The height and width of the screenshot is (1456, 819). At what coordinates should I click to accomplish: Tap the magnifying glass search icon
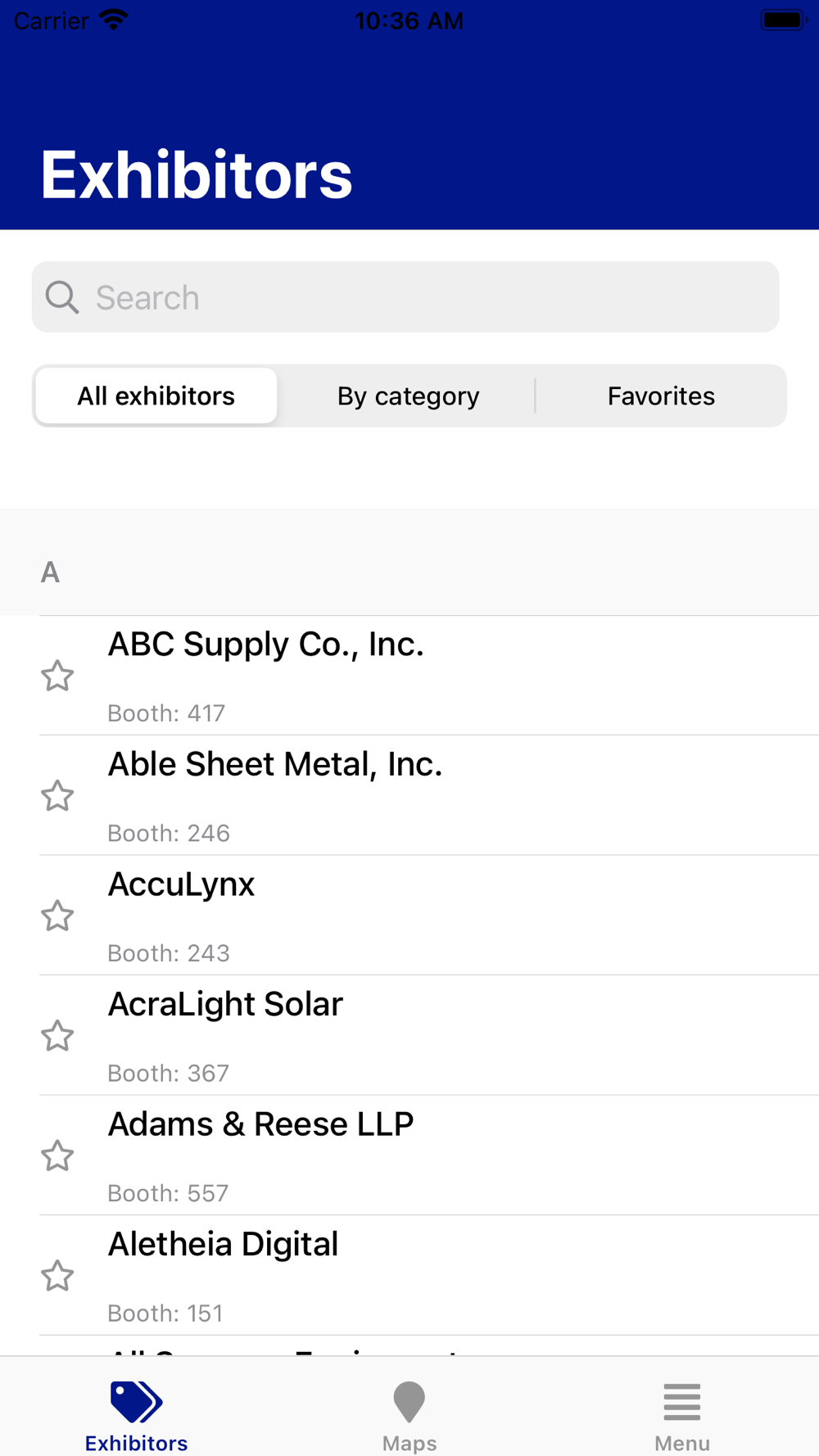click(62, 297)
